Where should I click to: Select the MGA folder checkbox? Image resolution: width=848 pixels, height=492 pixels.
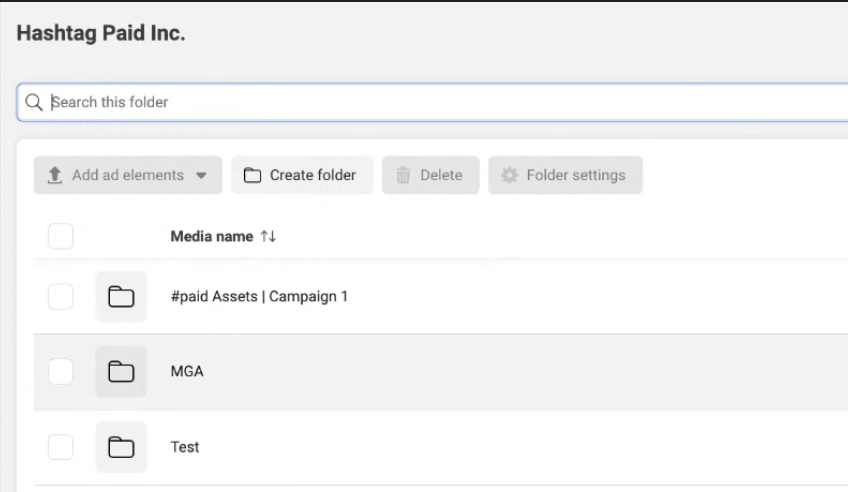coord(61,371)
